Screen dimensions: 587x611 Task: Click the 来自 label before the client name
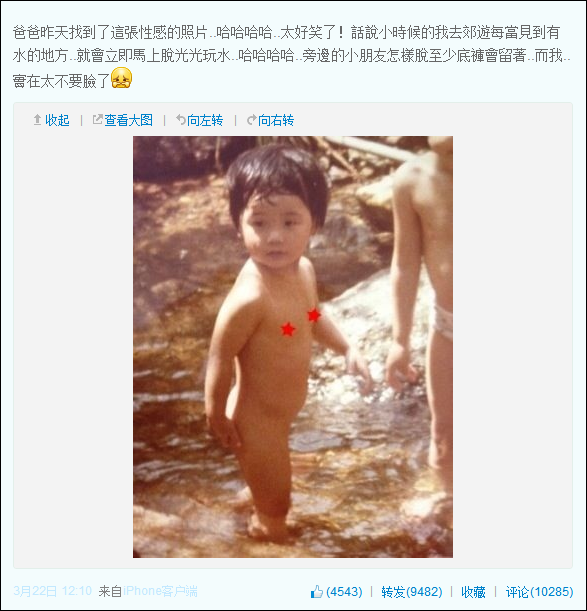pyautogui.click(x=110, y=591)
